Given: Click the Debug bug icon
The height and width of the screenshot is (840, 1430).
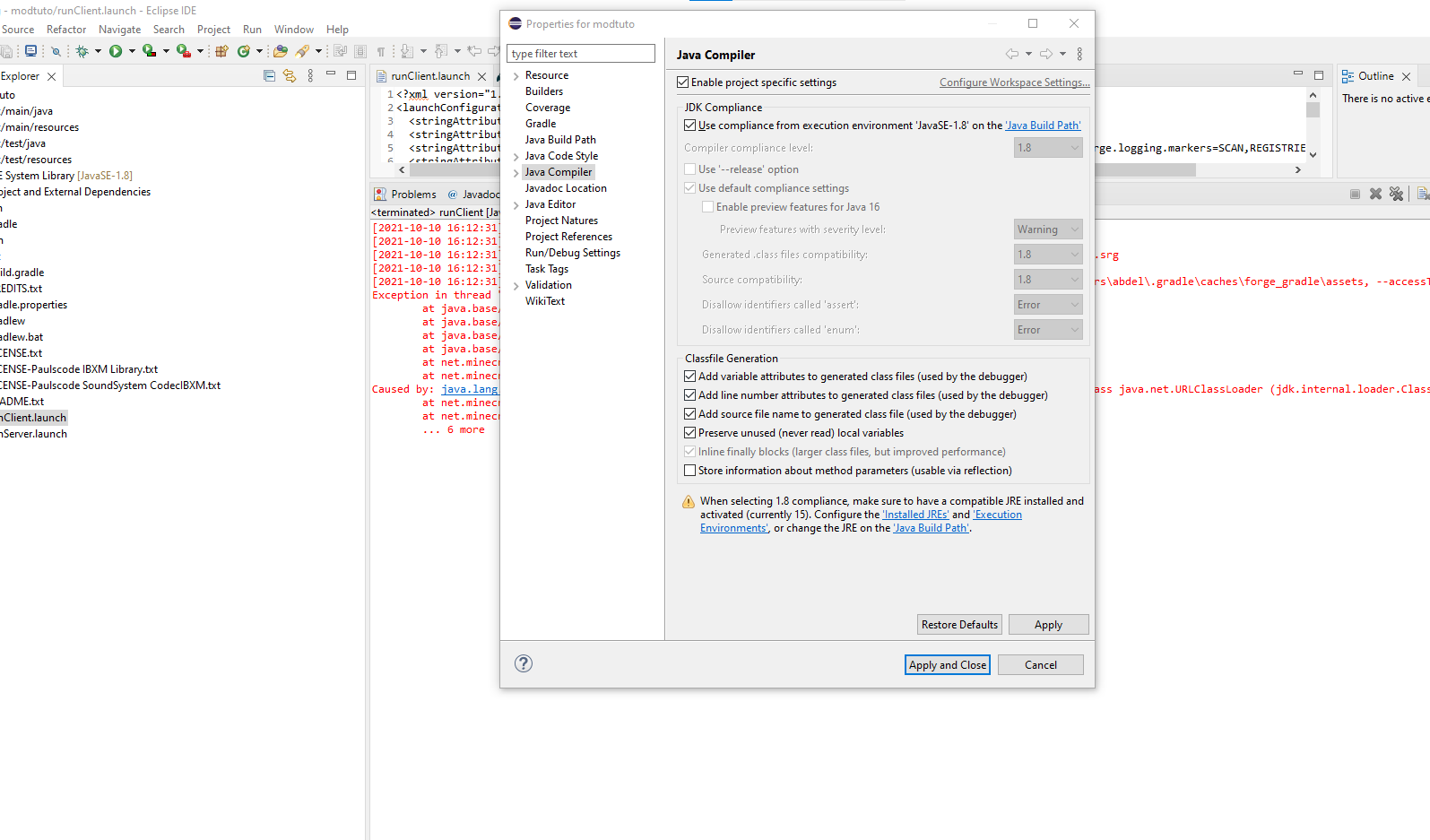Looking at the screenshot, I should (82, 51).
